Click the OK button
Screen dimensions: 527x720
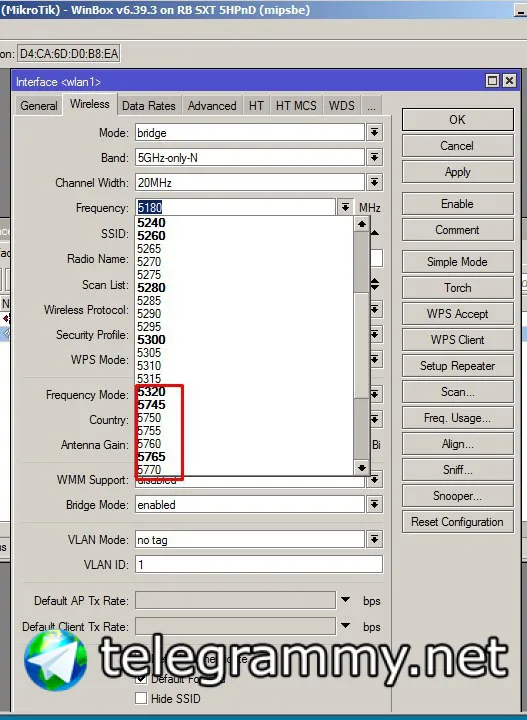[x=458, y=120]
